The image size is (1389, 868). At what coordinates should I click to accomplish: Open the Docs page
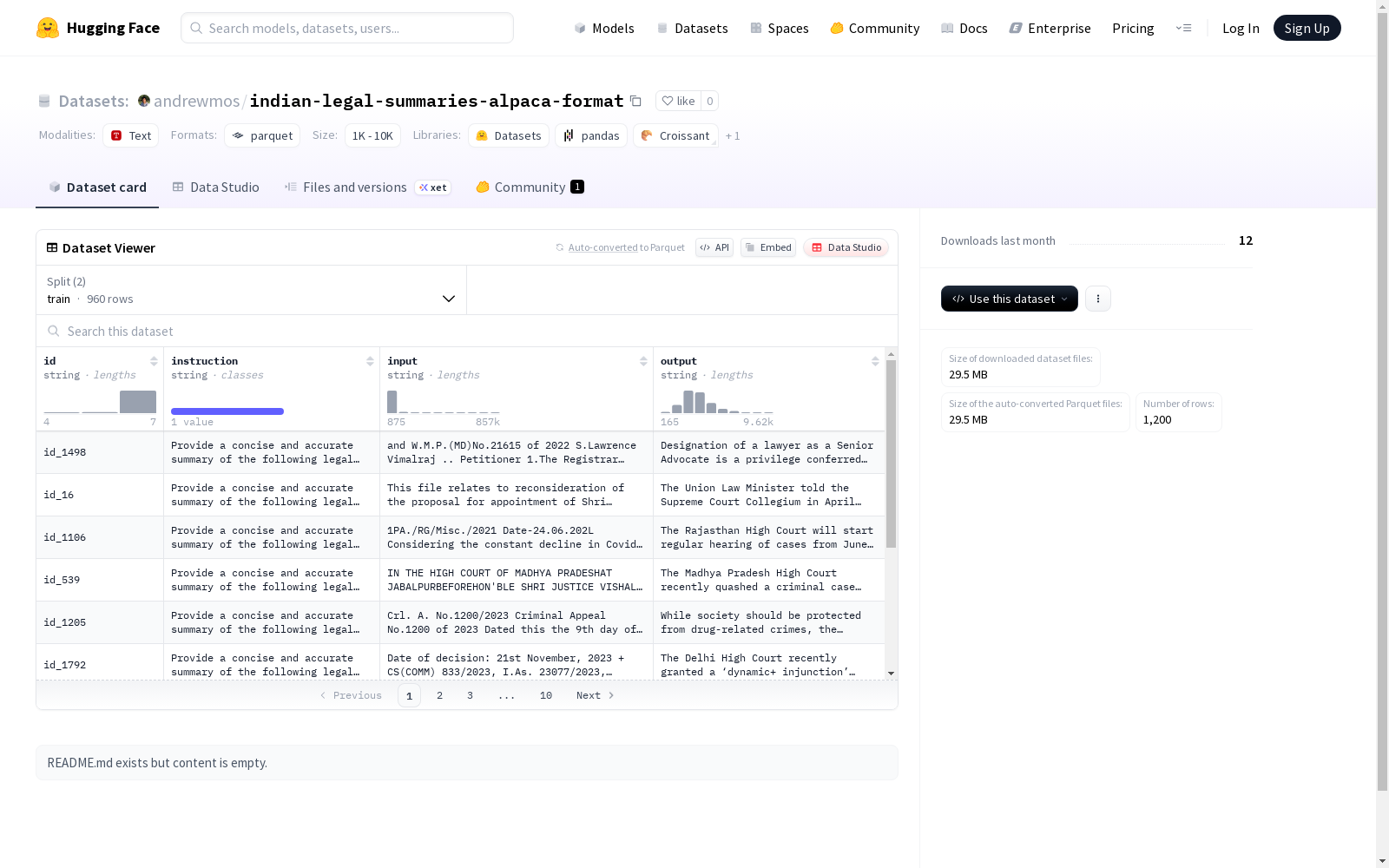tap(964, 28)
